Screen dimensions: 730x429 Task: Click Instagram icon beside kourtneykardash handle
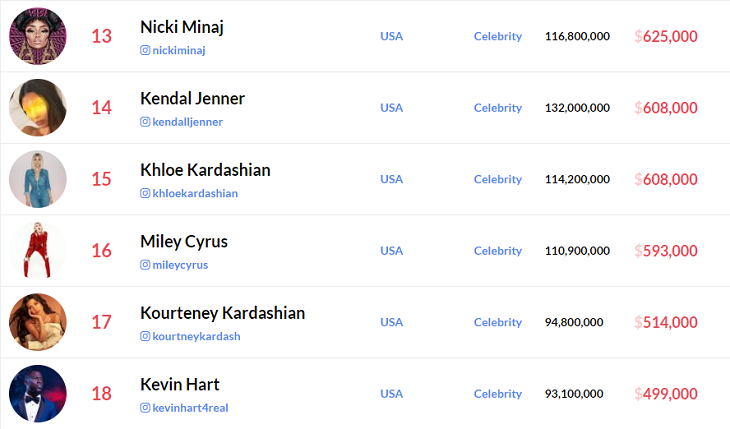pyautogui.click(x=145, y=337)
